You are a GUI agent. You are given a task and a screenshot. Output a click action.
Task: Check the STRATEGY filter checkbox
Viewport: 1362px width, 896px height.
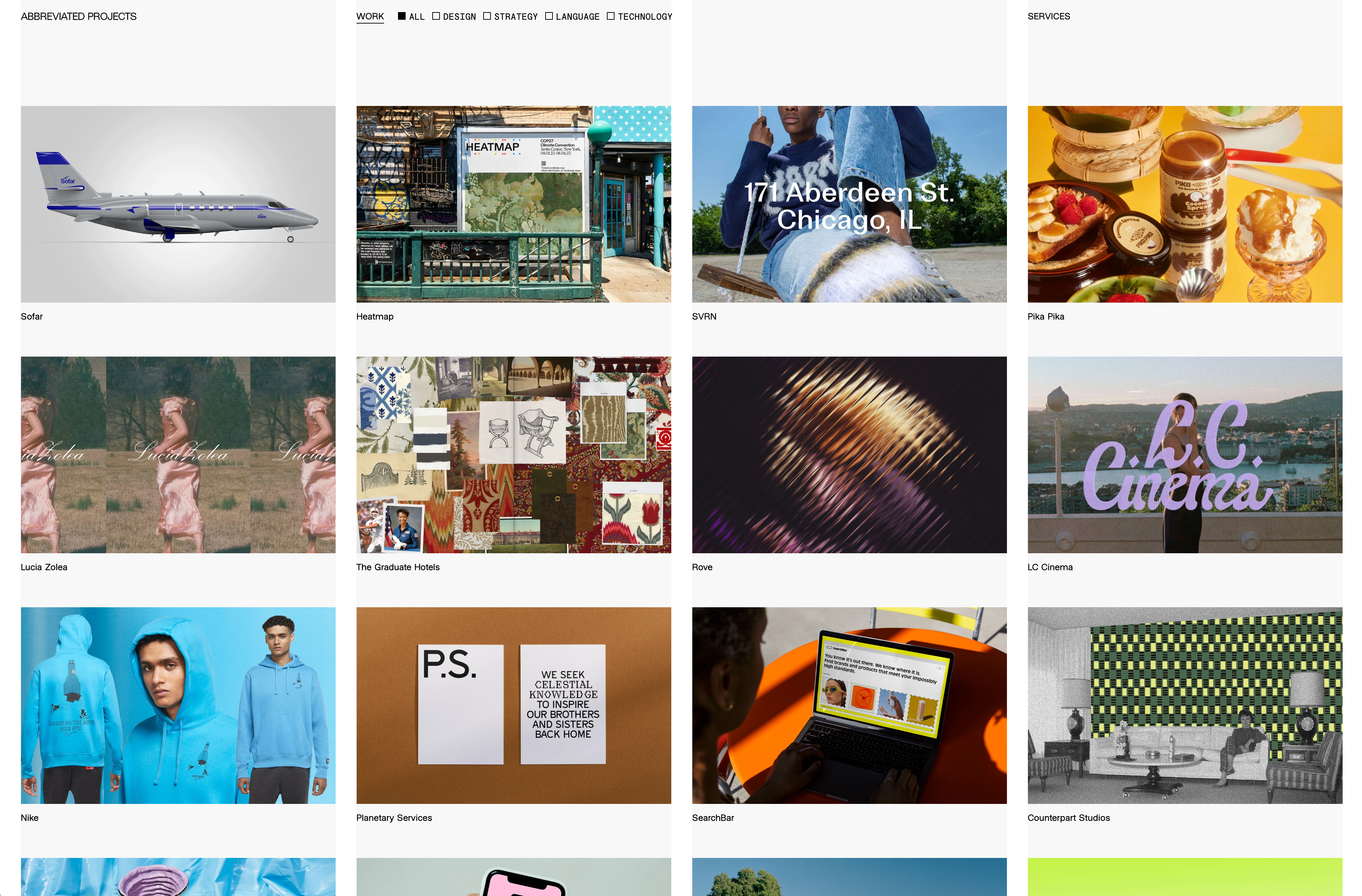pos(486,16)
